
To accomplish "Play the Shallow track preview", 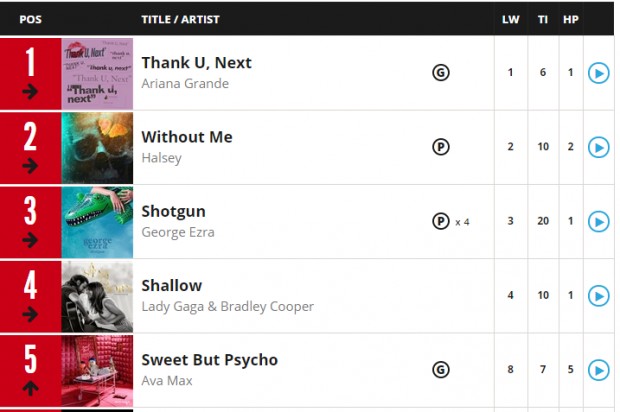I will tap(598, 296).
